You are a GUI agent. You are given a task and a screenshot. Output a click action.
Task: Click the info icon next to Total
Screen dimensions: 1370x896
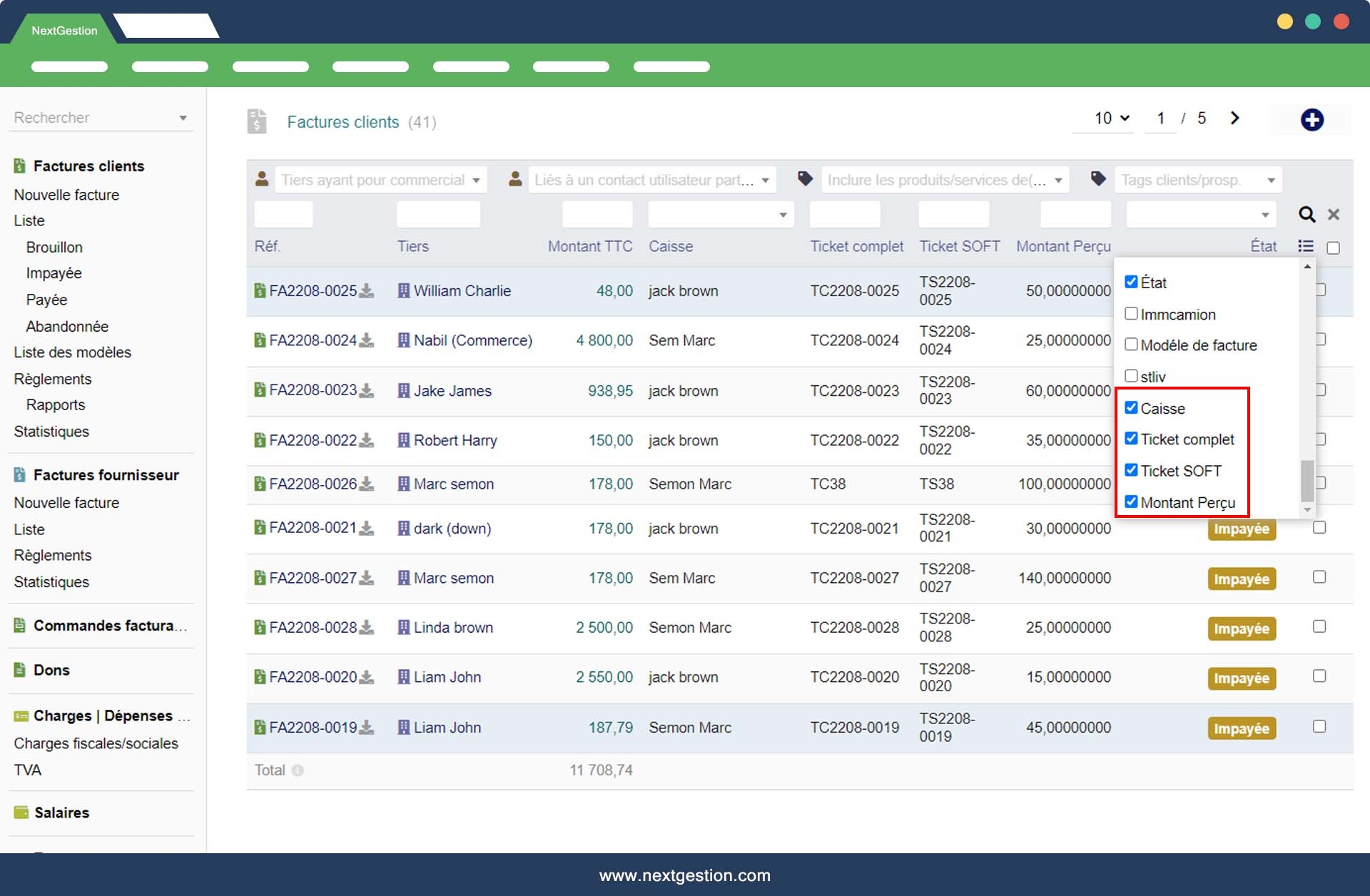[x=298, y=770]
